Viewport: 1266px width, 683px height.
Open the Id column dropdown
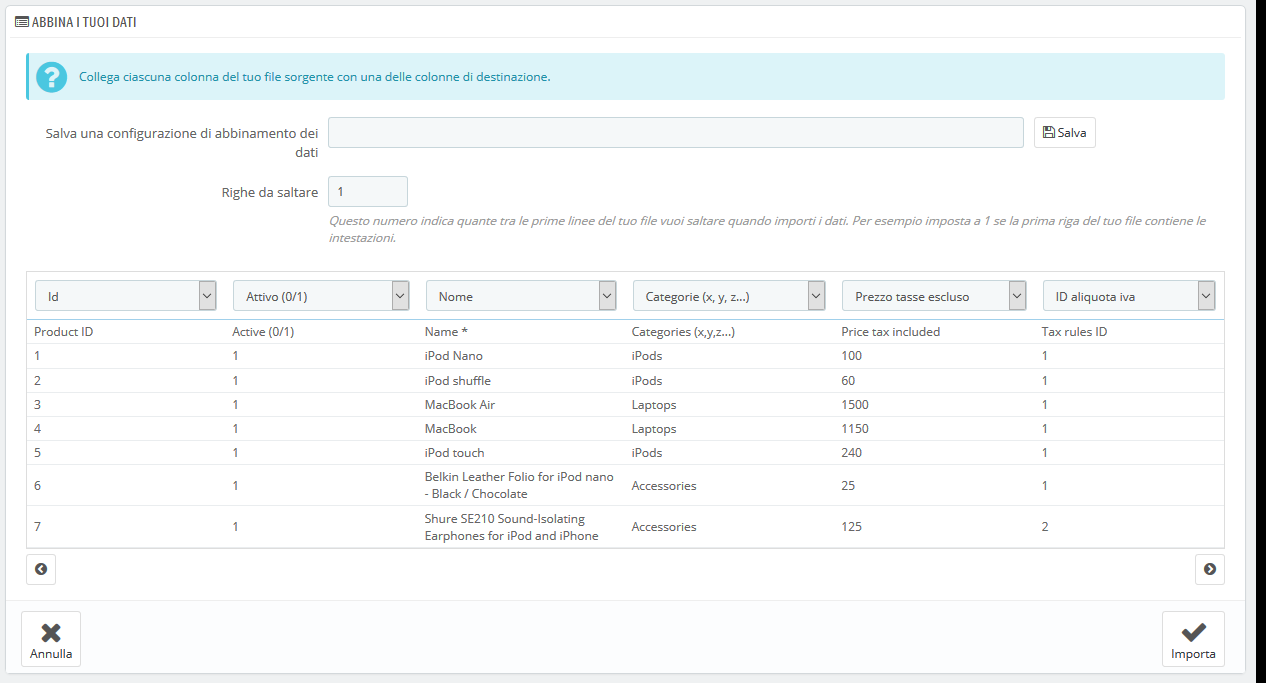click(126, 296)
